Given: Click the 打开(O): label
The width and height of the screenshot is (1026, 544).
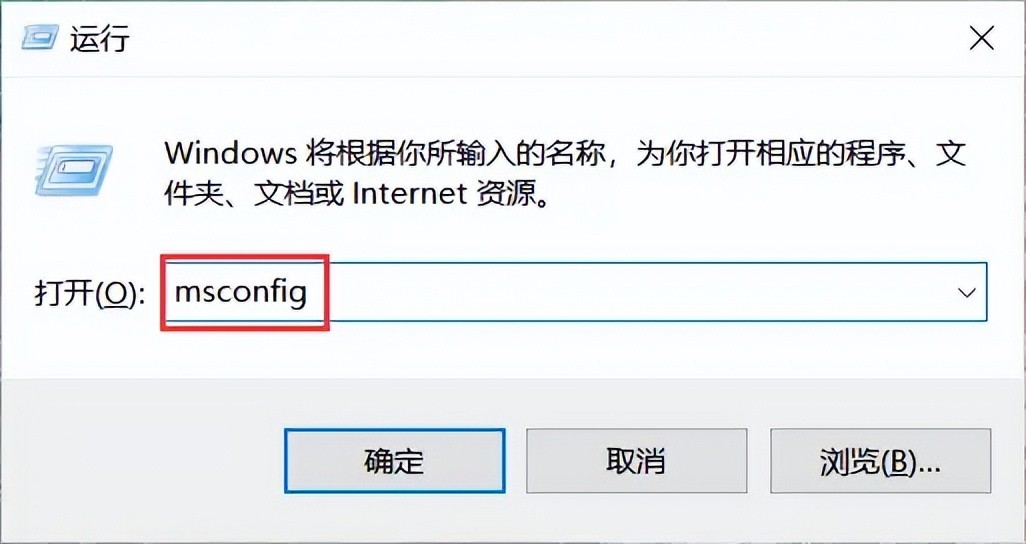Looking at the screenshot, I should 89,294.
